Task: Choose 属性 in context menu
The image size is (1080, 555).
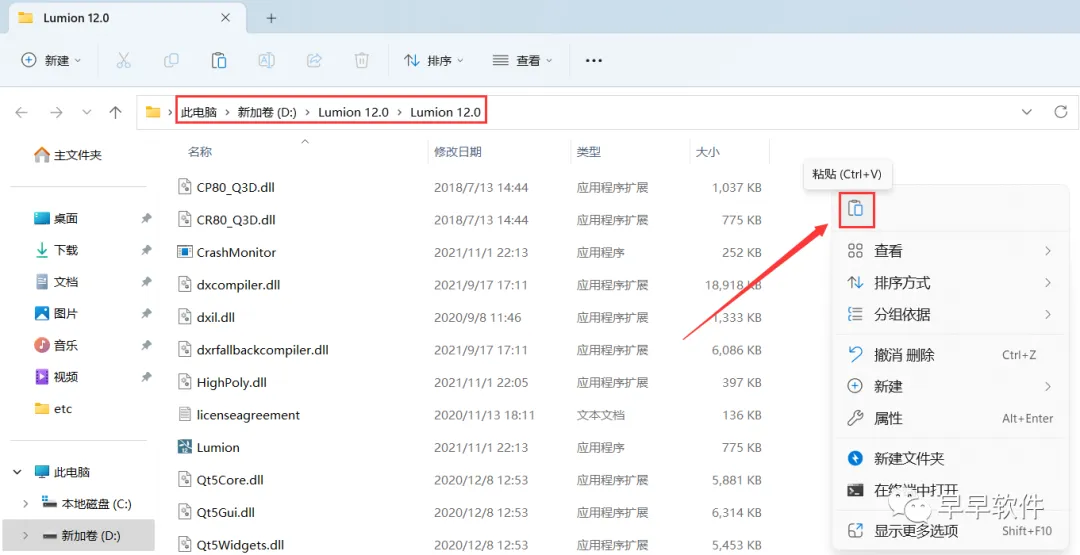Action: (950, 418)
